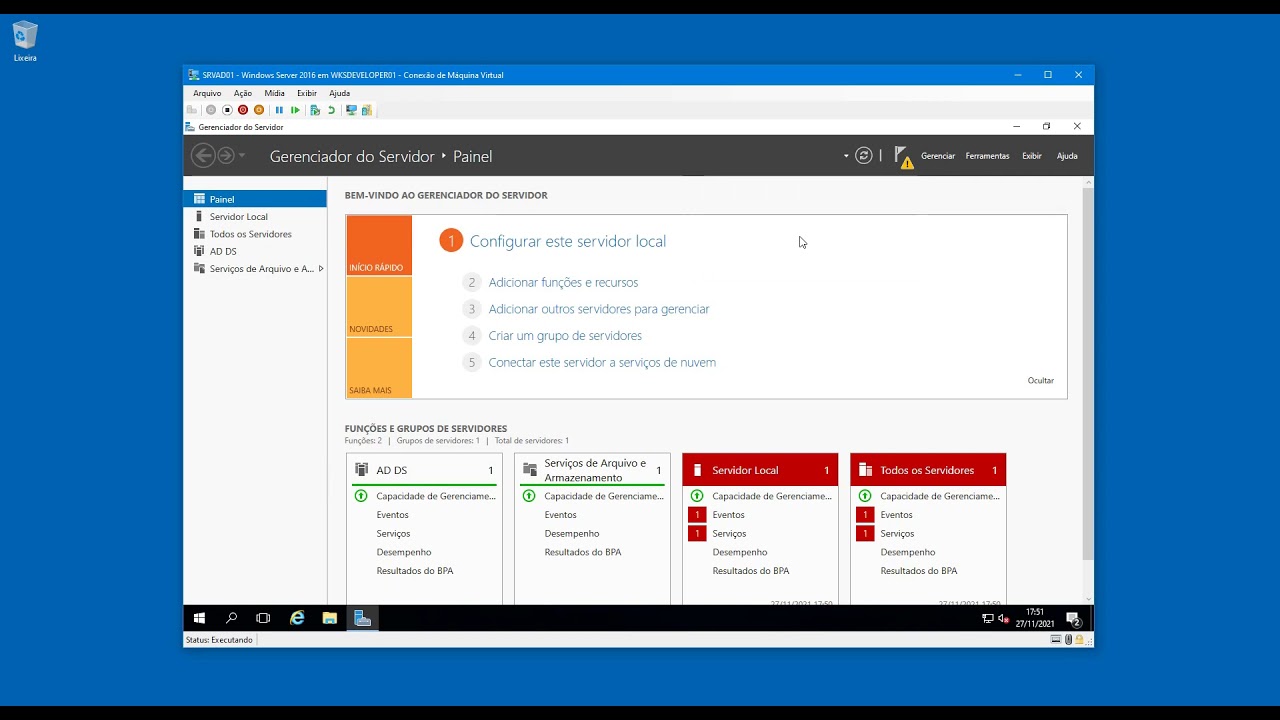Open File Explorer from guest taskbar
Viewport: 1280px width, 720px height.
[329, 618]
